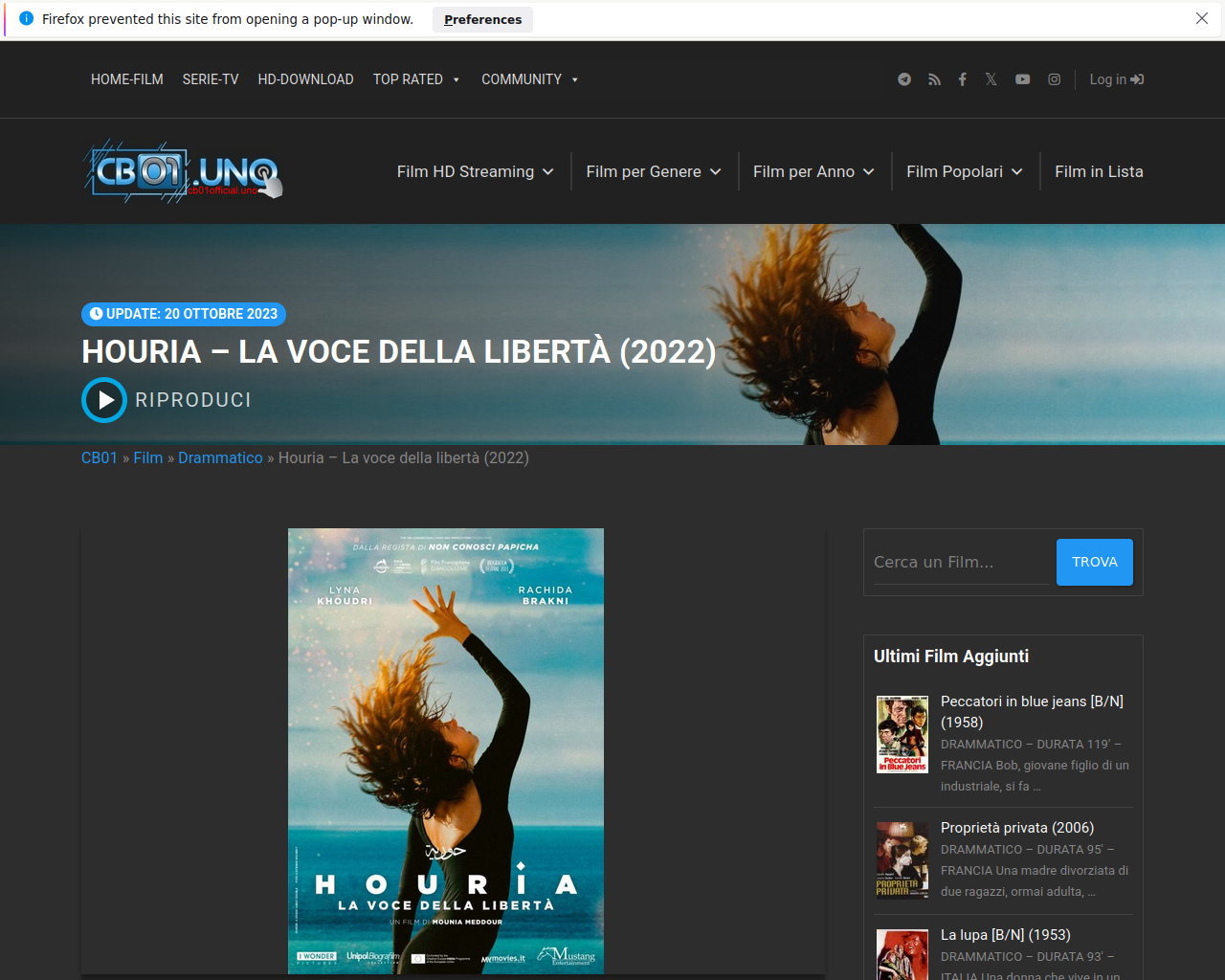Click the Cerca un Film search field
The height and width of the screenshot is (980, 1225).
[961, 562]
